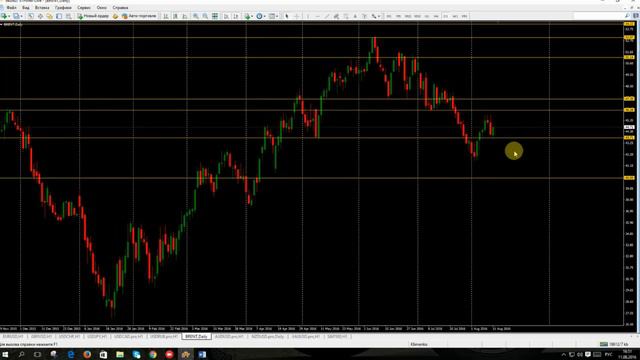Open the New Chart toolbar icon

[x=4, y=16]
